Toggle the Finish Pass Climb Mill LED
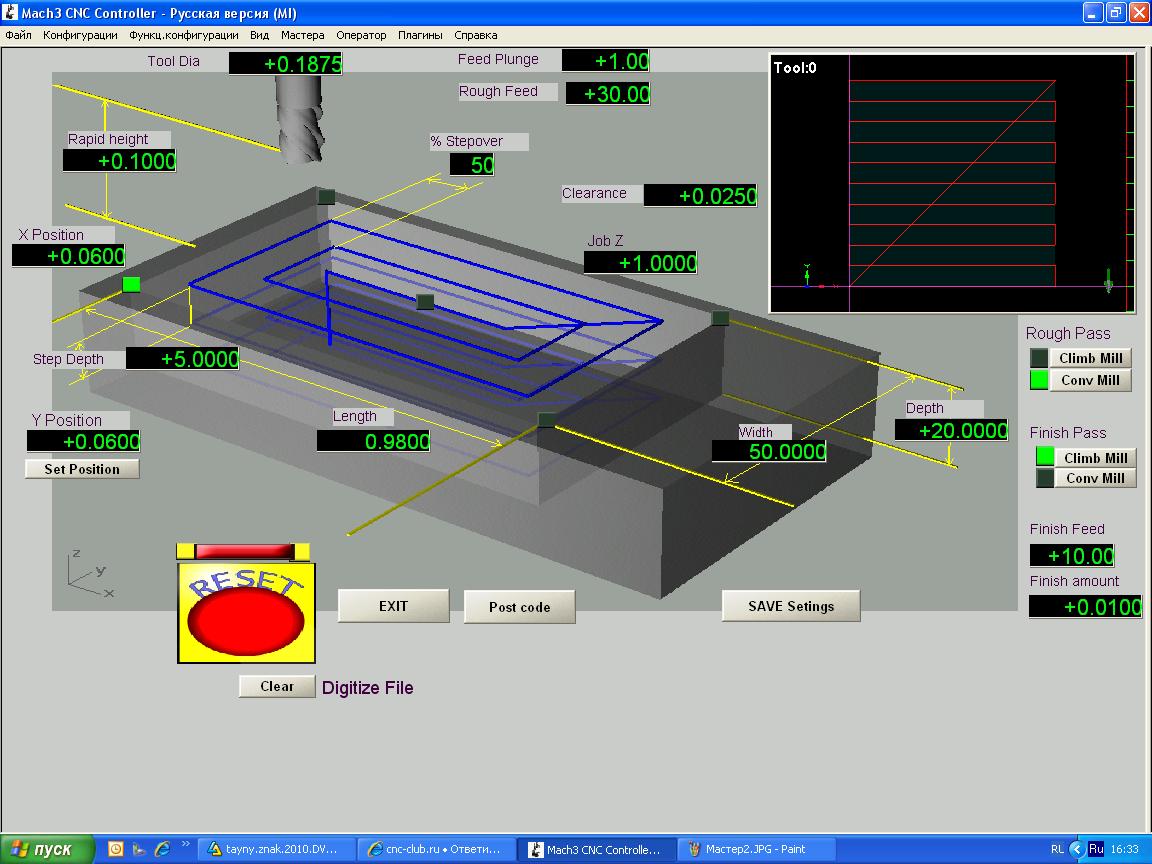This screenshot has width=1152, height=864. (1045, 457)
